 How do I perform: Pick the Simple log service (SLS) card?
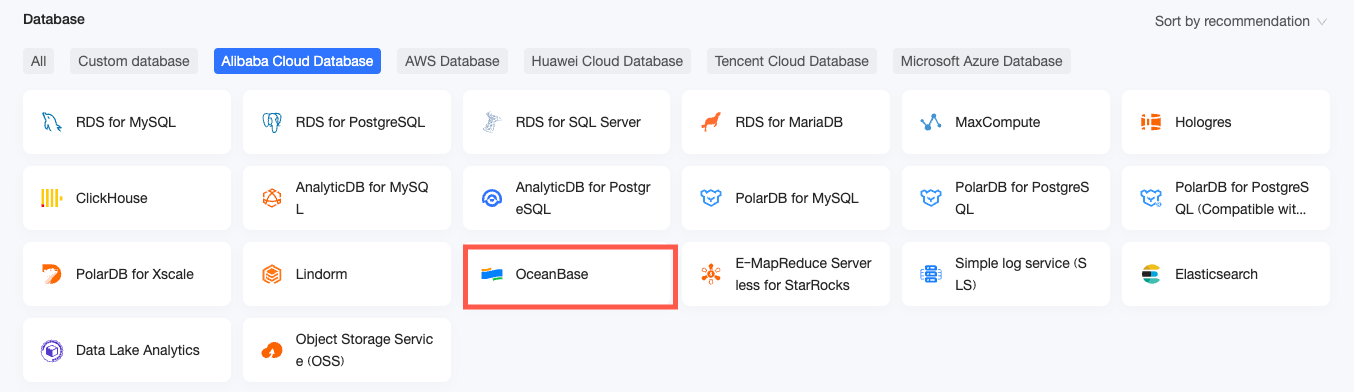pyautogui.click(x=1006, y=274)
